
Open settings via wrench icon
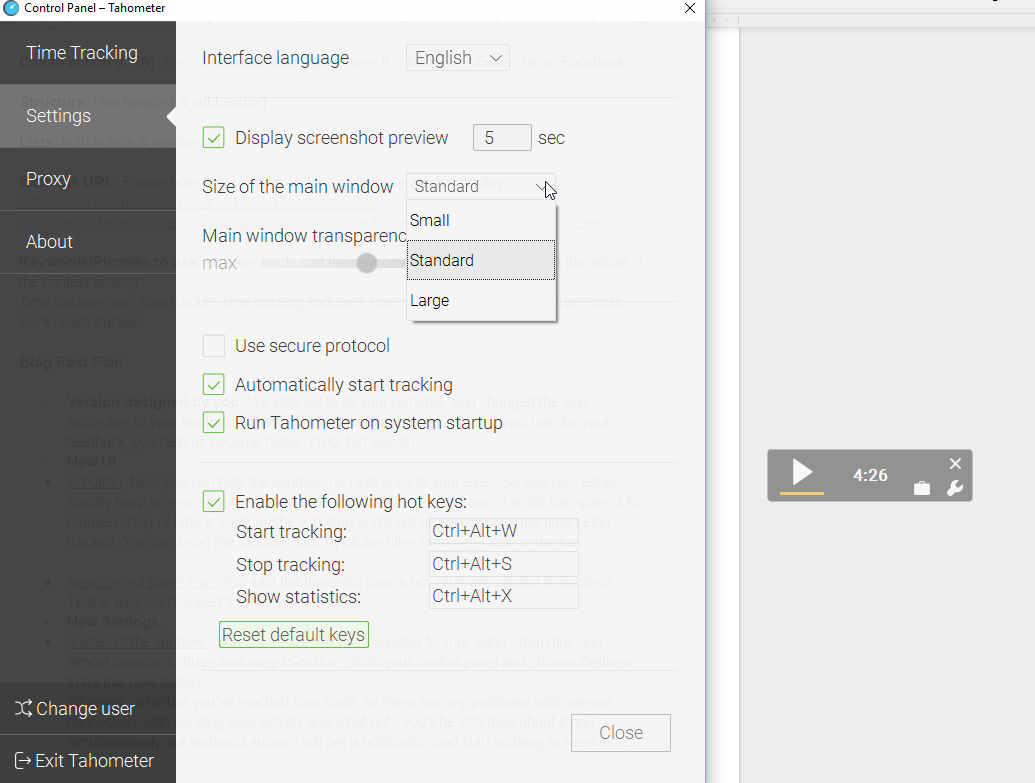954,489
